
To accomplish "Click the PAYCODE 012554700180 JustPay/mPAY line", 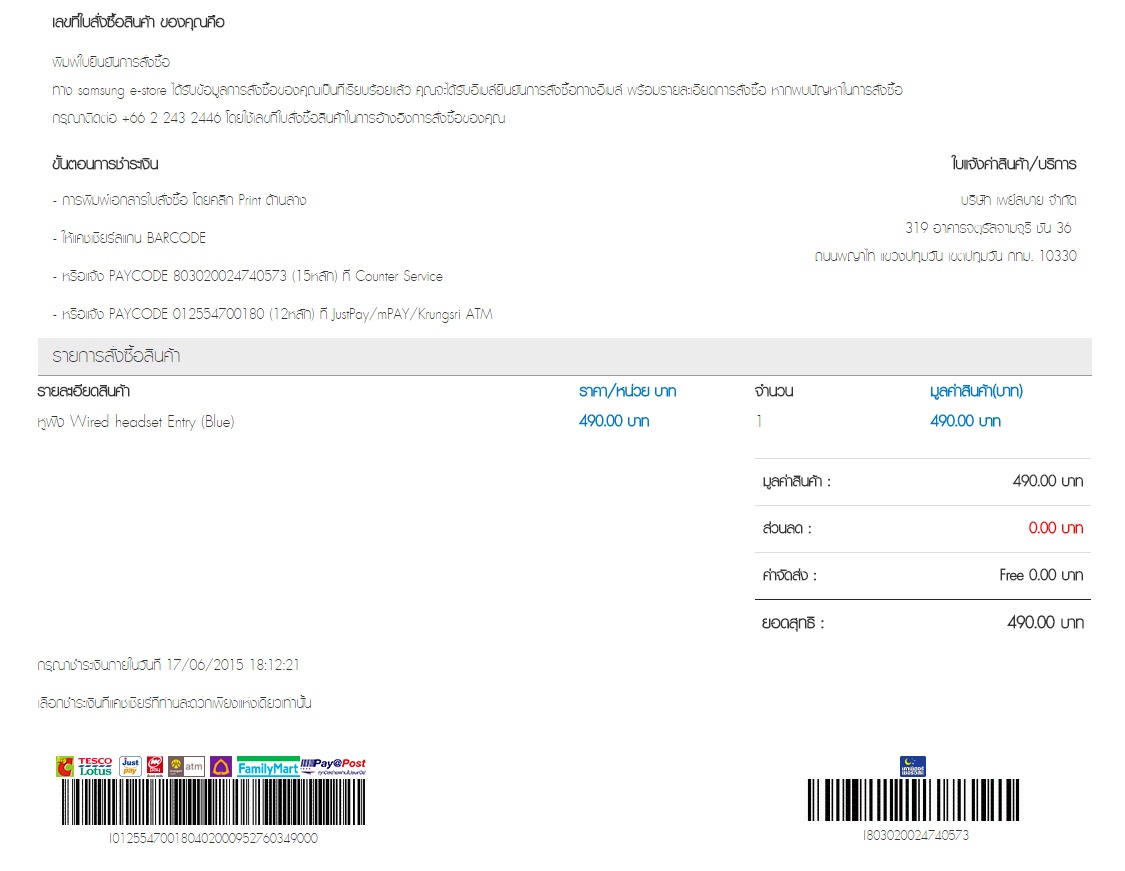I will (273, 314).
